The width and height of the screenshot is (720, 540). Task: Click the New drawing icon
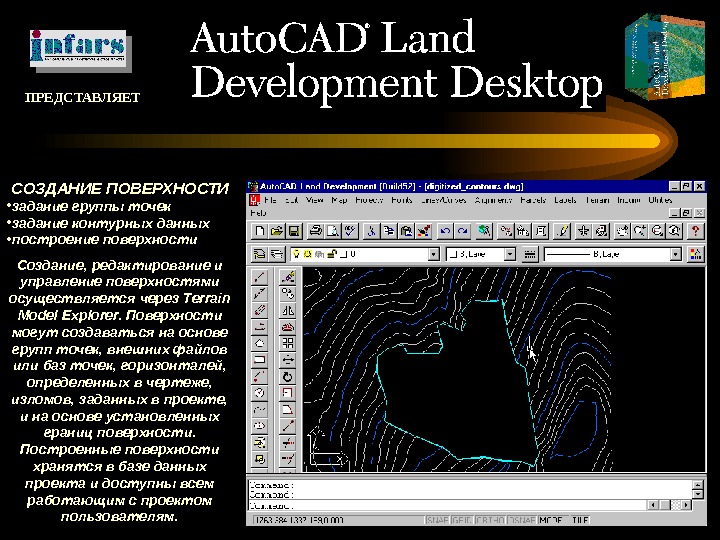259,231
